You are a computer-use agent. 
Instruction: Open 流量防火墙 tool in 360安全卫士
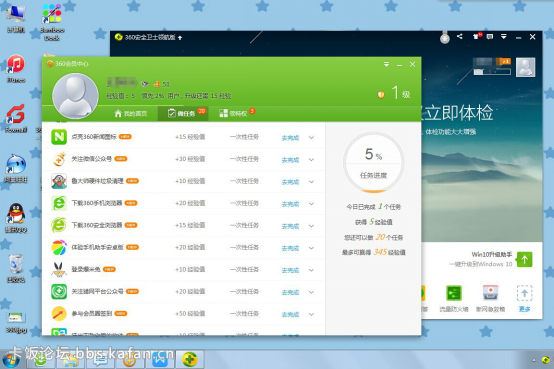pyautogui.click(x=454, y=299)
